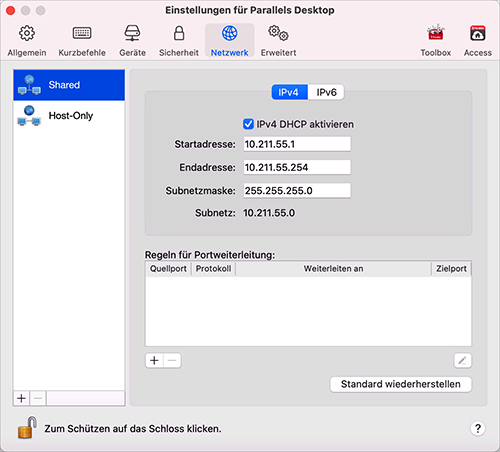Click the Standard wiederherstellen button
The width and height of the screenshot is (500, 452).
401,384
